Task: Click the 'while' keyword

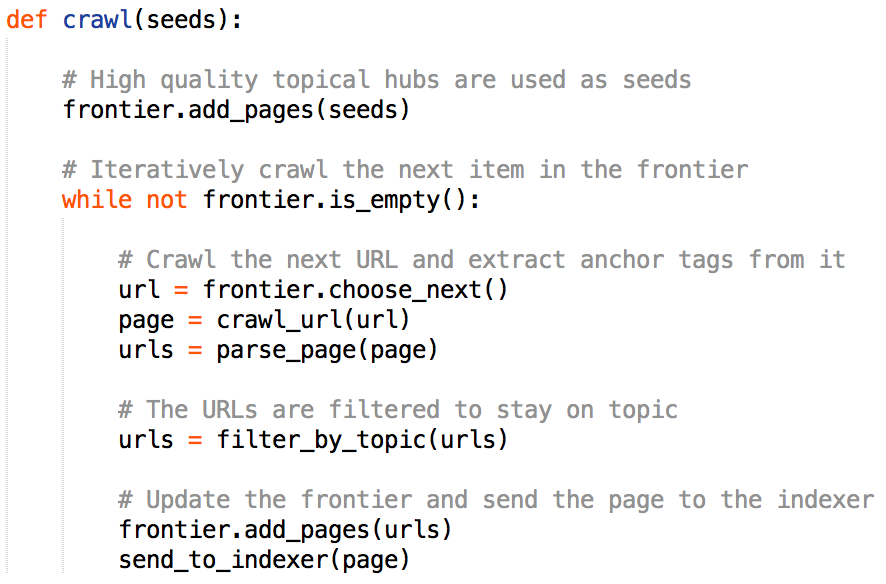Action: pyautogui.click(x=97, y=200)
